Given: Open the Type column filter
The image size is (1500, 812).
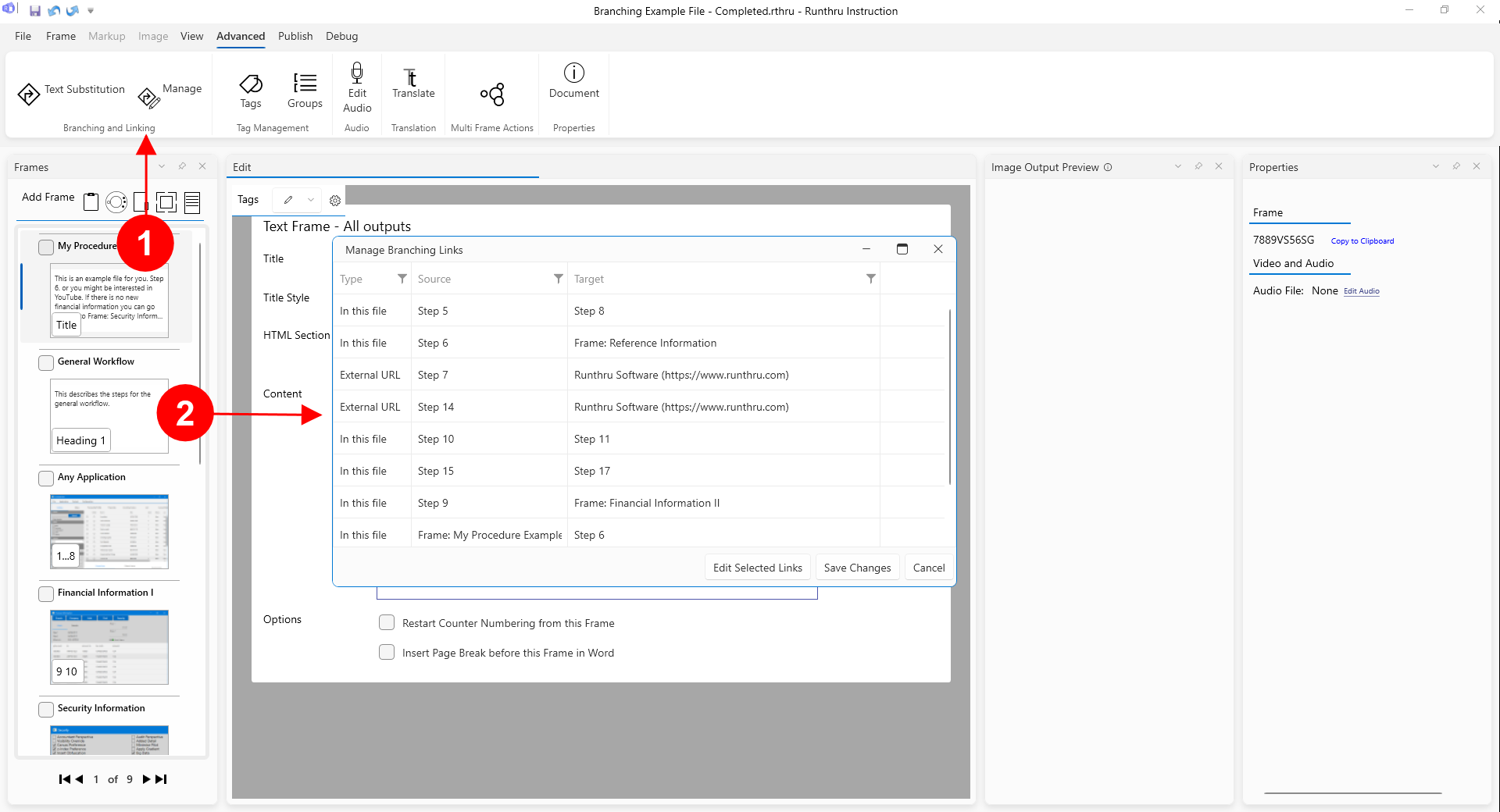Looking at the screenshot, I should 402,279.
